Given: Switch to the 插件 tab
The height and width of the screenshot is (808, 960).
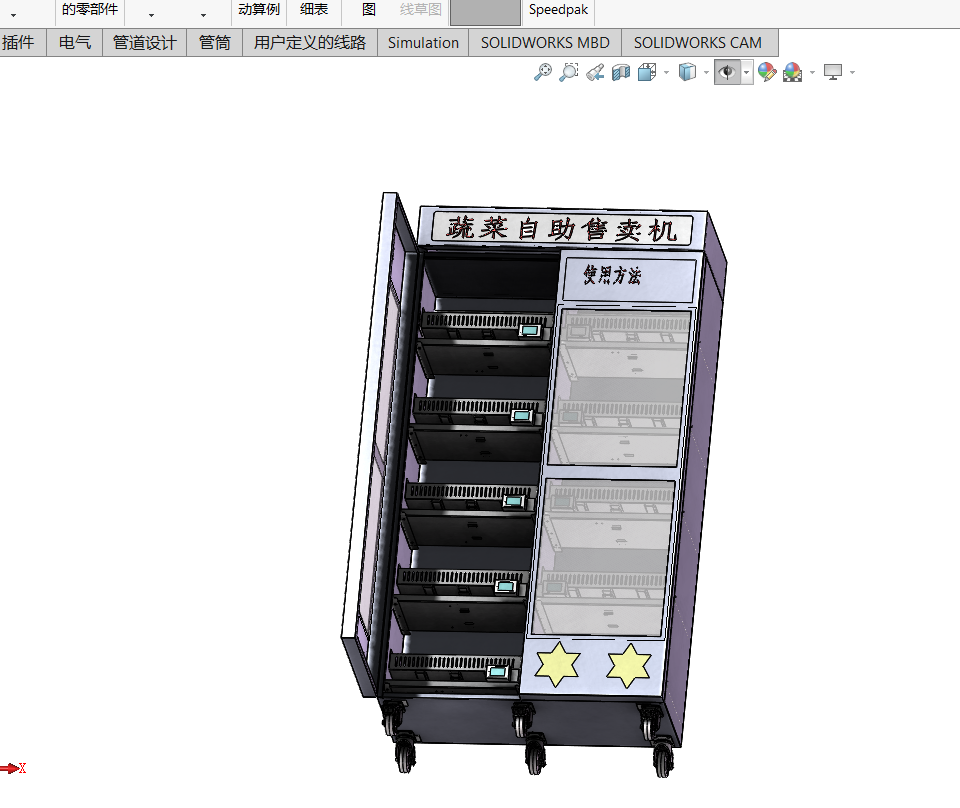Looking at the screenshot, I should (x=23, y=43).
